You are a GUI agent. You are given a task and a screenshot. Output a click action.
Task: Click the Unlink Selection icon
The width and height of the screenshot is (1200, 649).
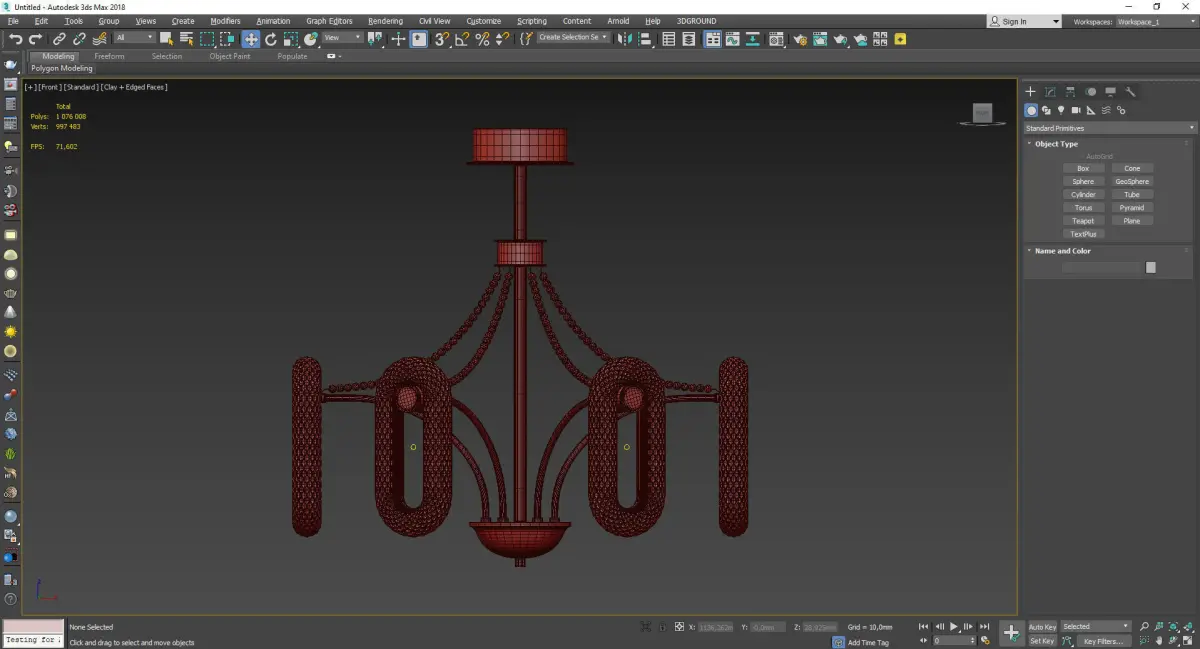tap(79, 39)
